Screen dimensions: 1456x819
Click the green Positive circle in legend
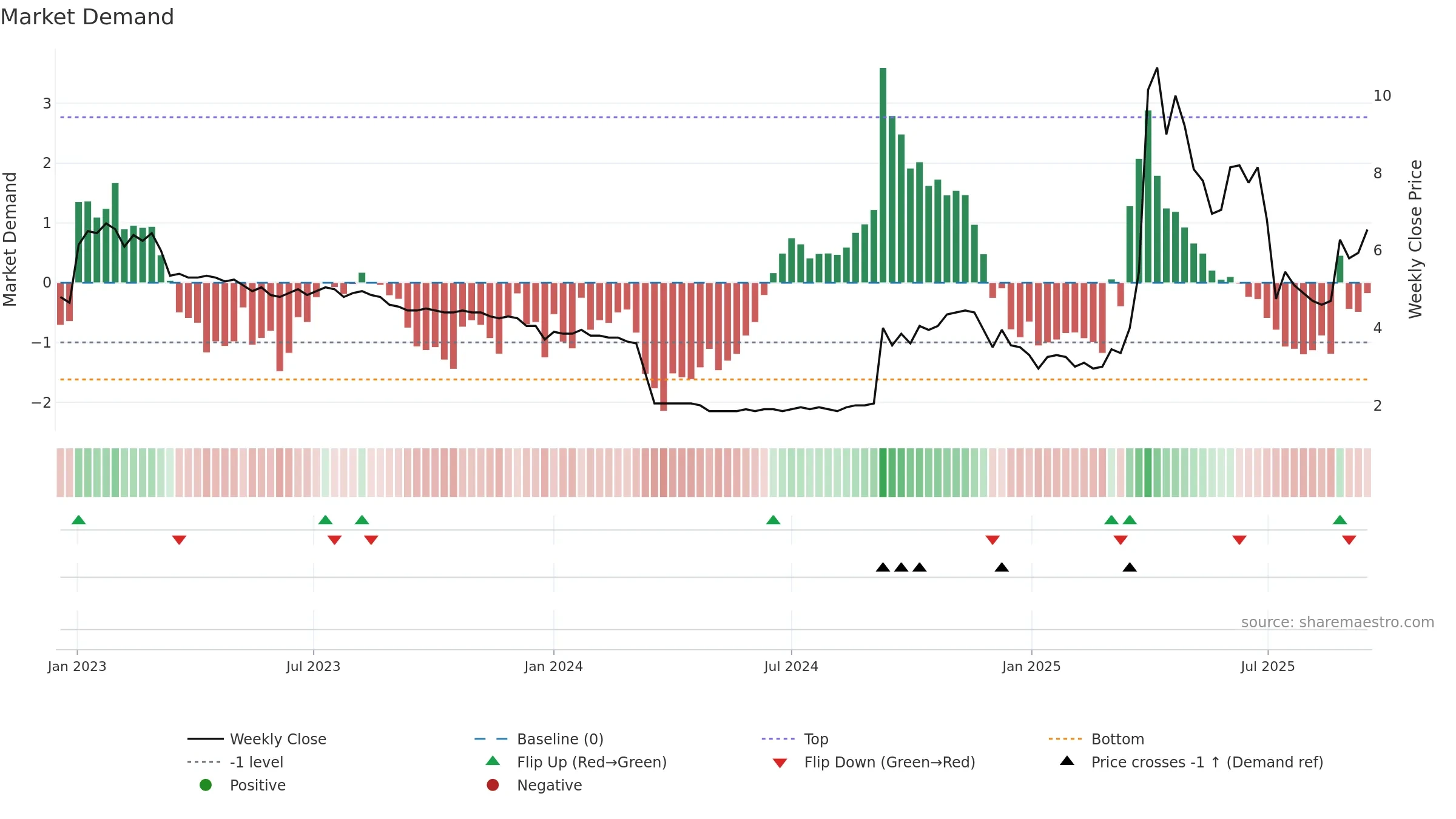pyautogui.click(x=206, y=785)
